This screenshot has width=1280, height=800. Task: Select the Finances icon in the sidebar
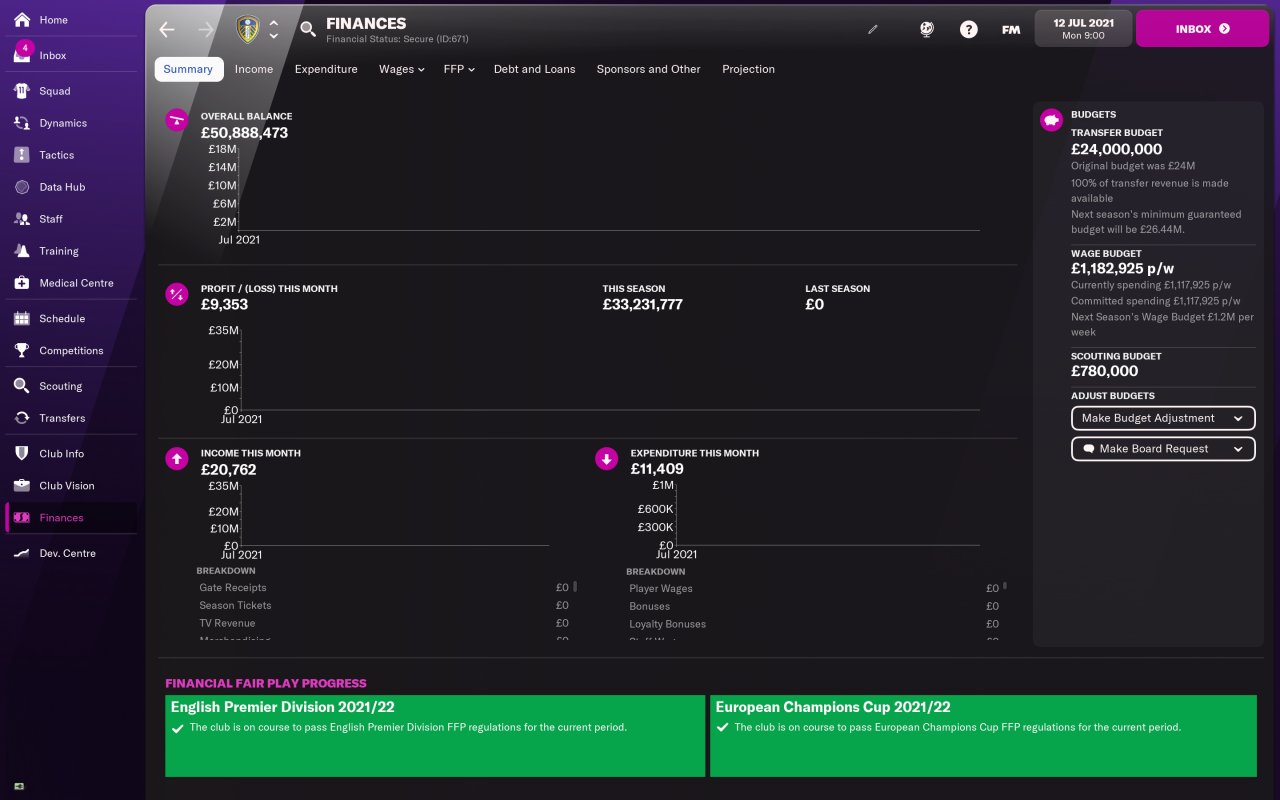tap(22, 517)
